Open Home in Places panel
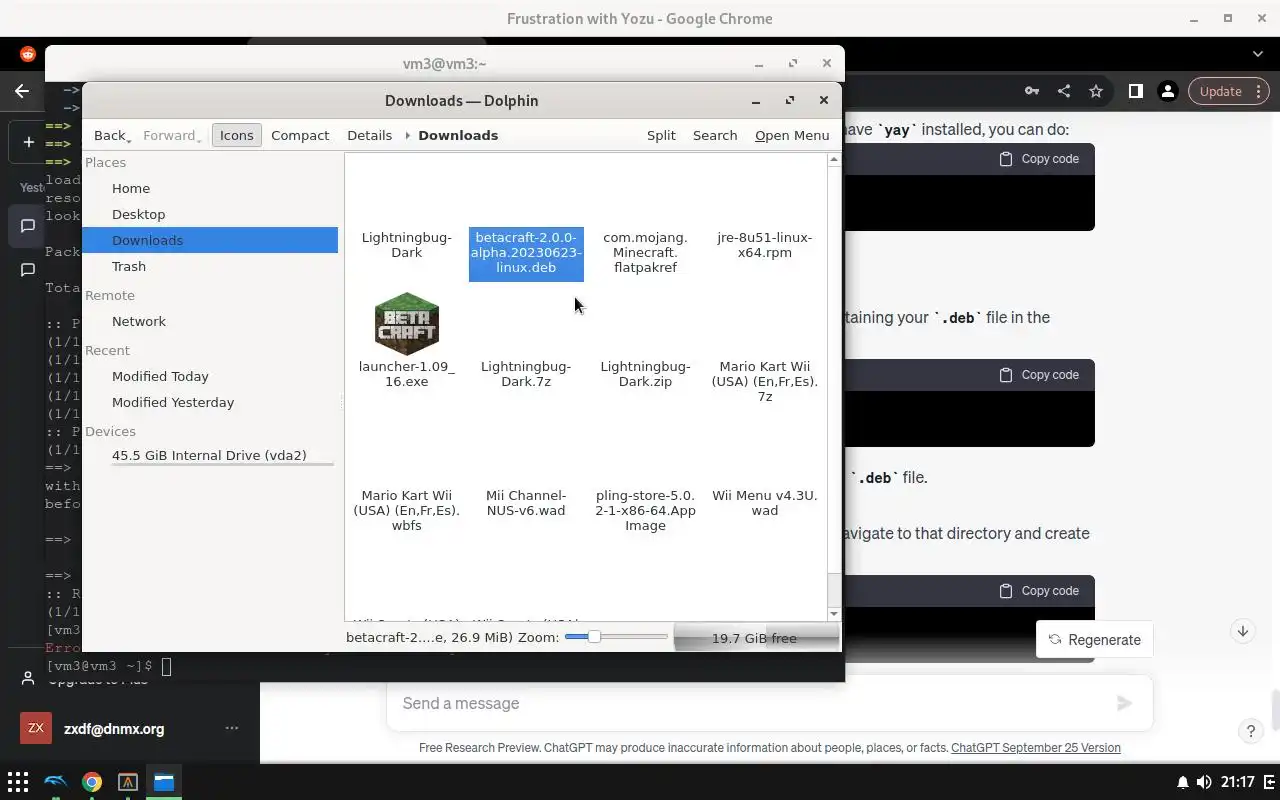 (x=210, y=188)
